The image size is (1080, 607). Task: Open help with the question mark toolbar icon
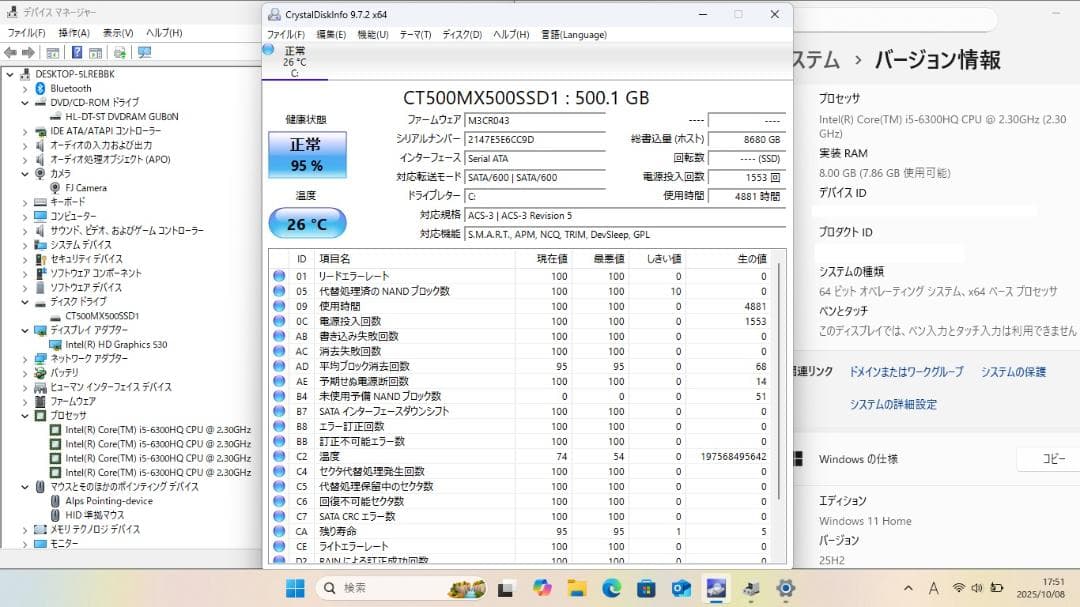pyautogui.click(x=78, y=50)
